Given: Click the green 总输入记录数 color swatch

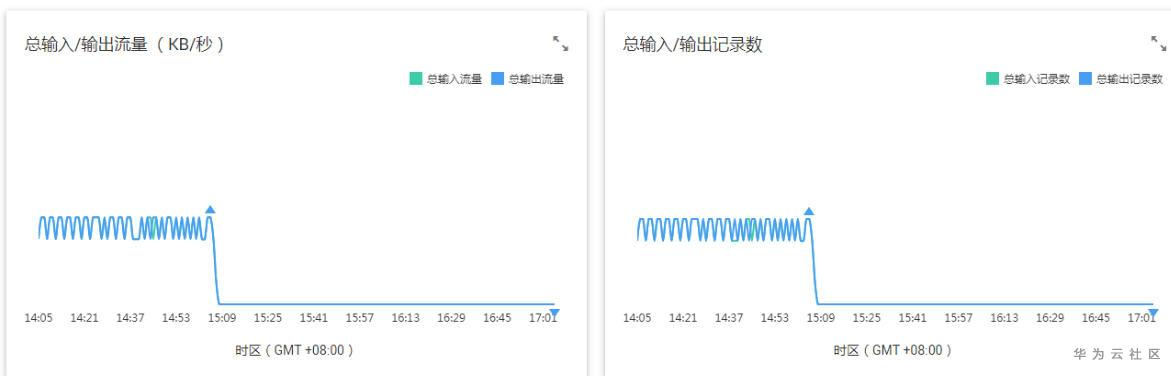Looking at the screenshot, I should tap(992, 78).
